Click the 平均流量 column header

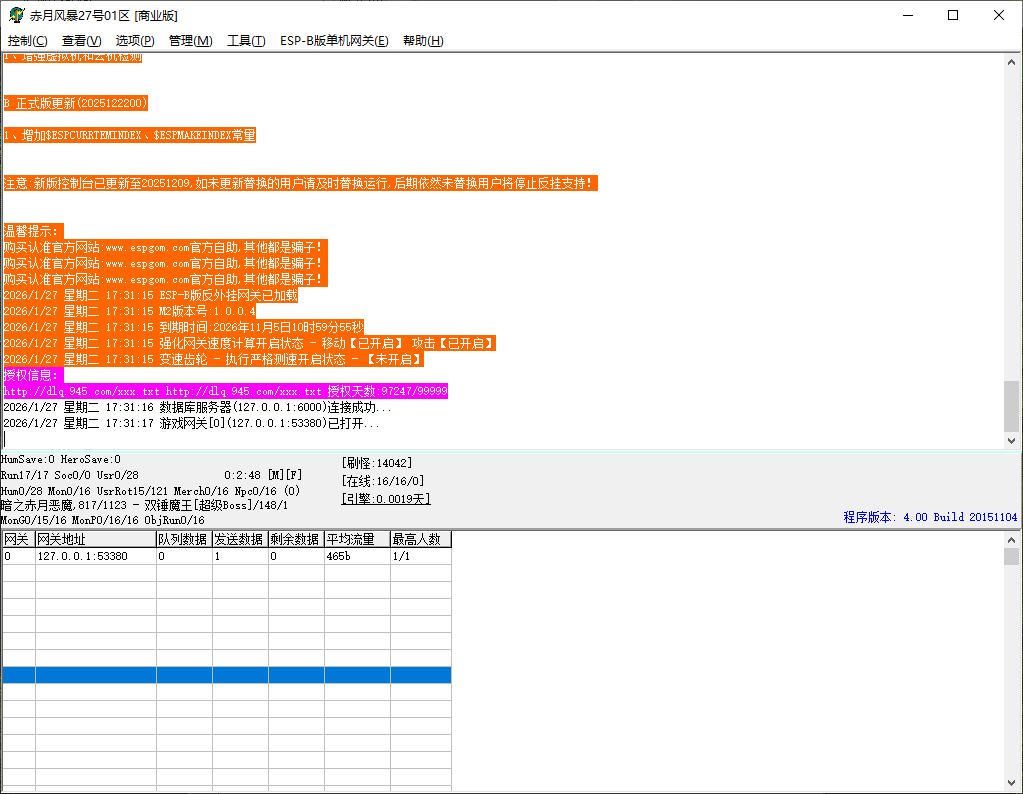(356, 539)
